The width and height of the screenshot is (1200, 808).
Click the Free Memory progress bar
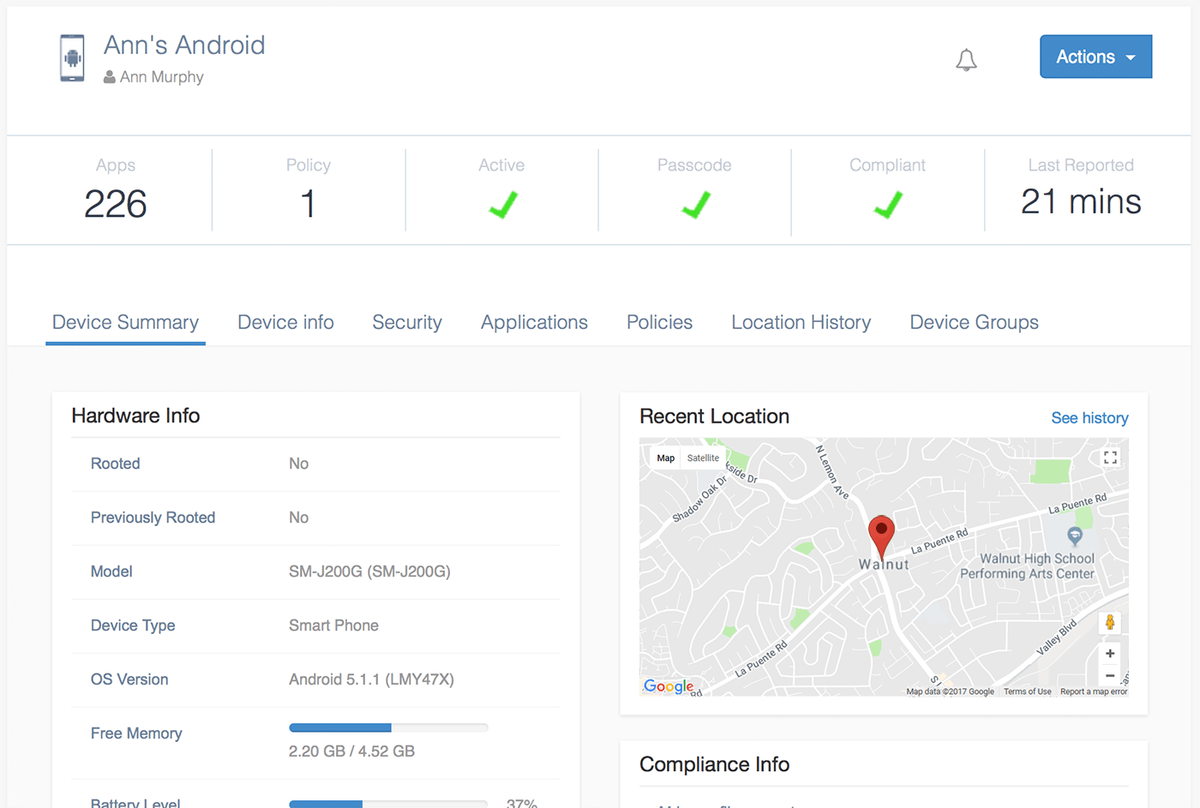(x=388, y=727)
